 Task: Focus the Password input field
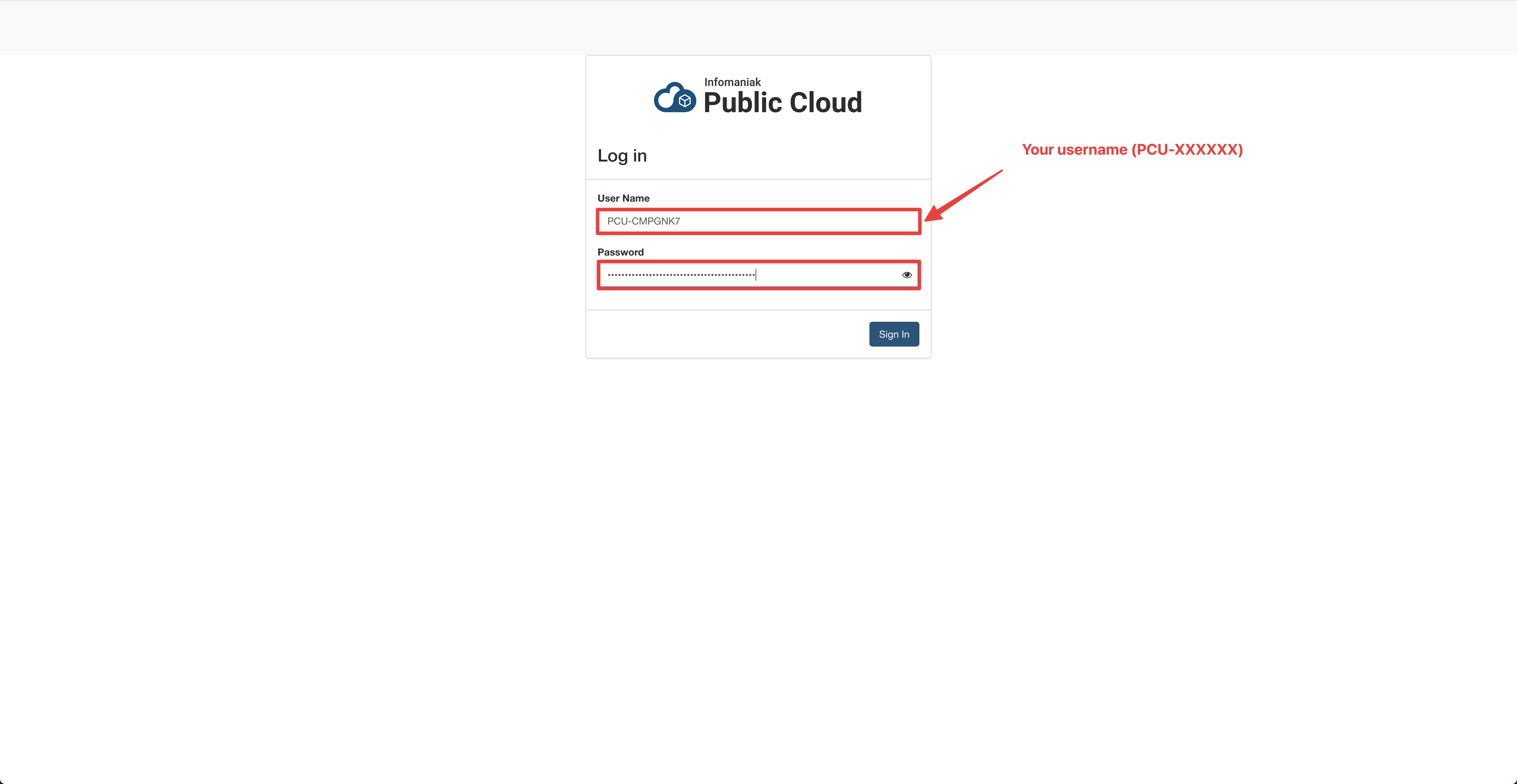coord(759,275)
